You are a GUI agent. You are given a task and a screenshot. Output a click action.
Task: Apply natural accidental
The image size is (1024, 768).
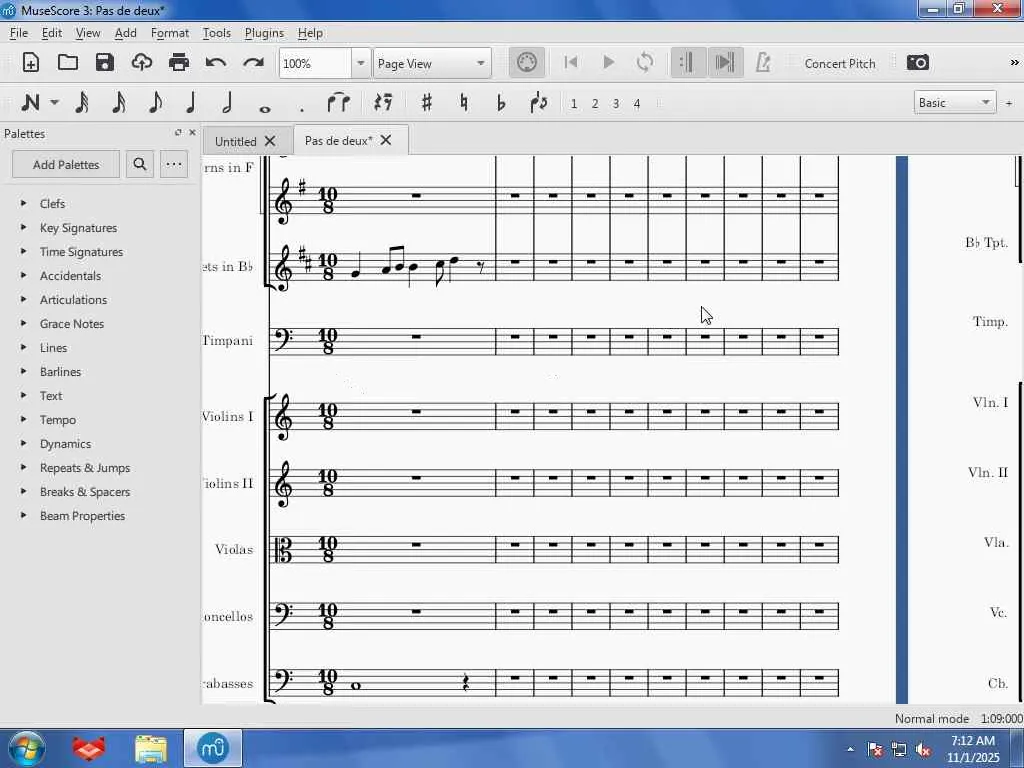464,103
